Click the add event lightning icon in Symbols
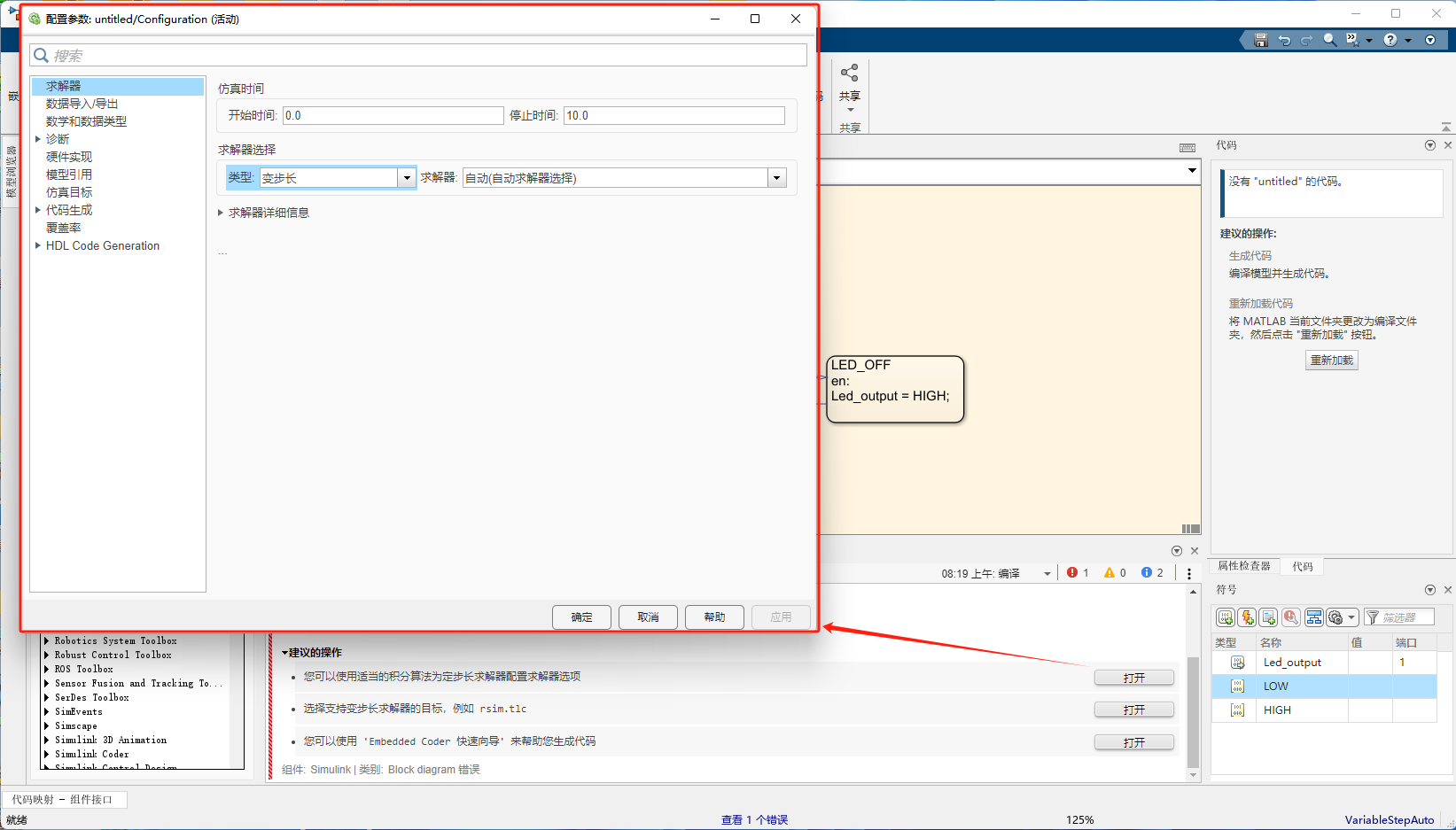Image resolution: width=1456 pixels, height=830 pixels. 1247,617
